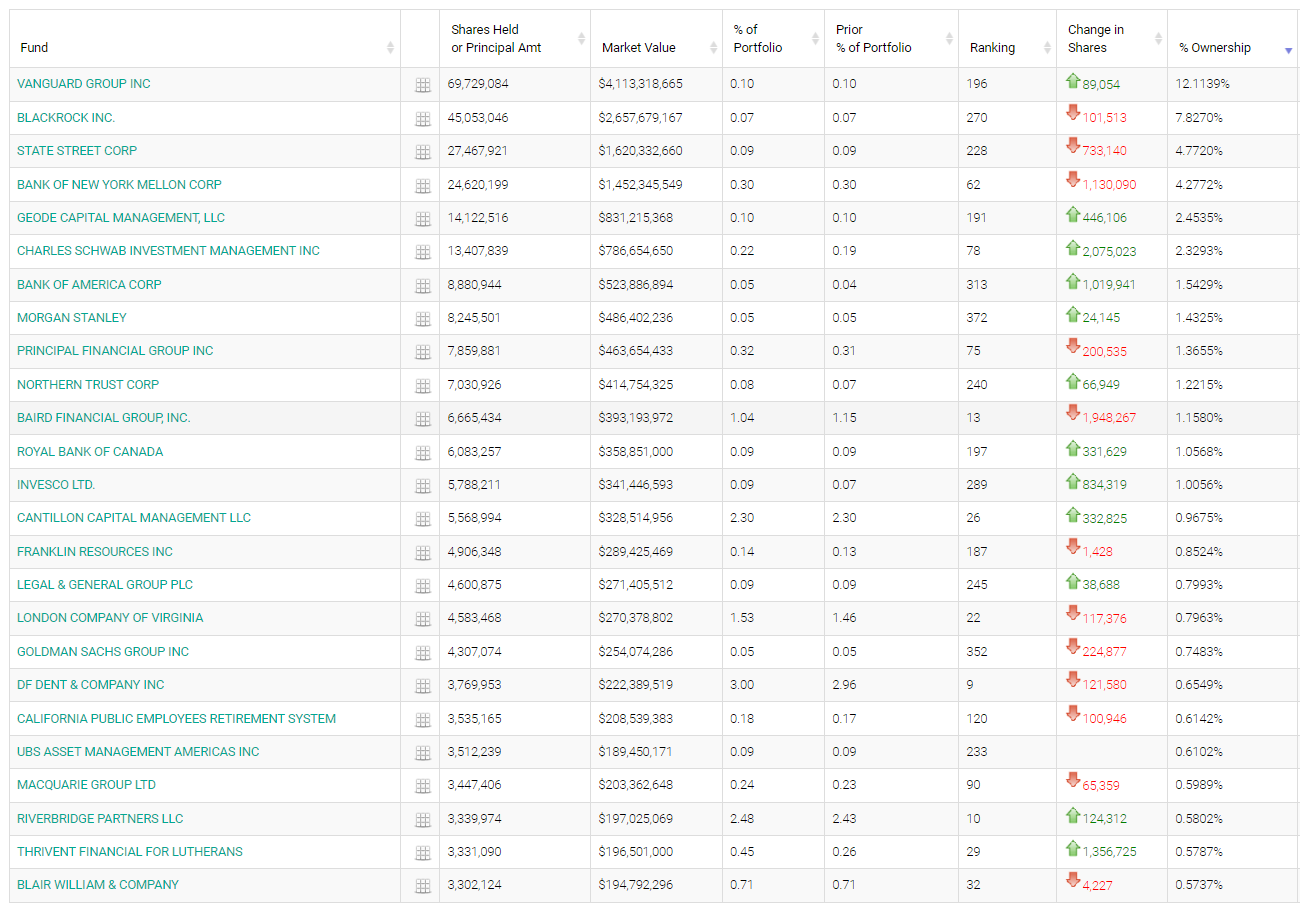
Task: Open grid icon in Franklin Resources row
Action: [x=423, y=553]
